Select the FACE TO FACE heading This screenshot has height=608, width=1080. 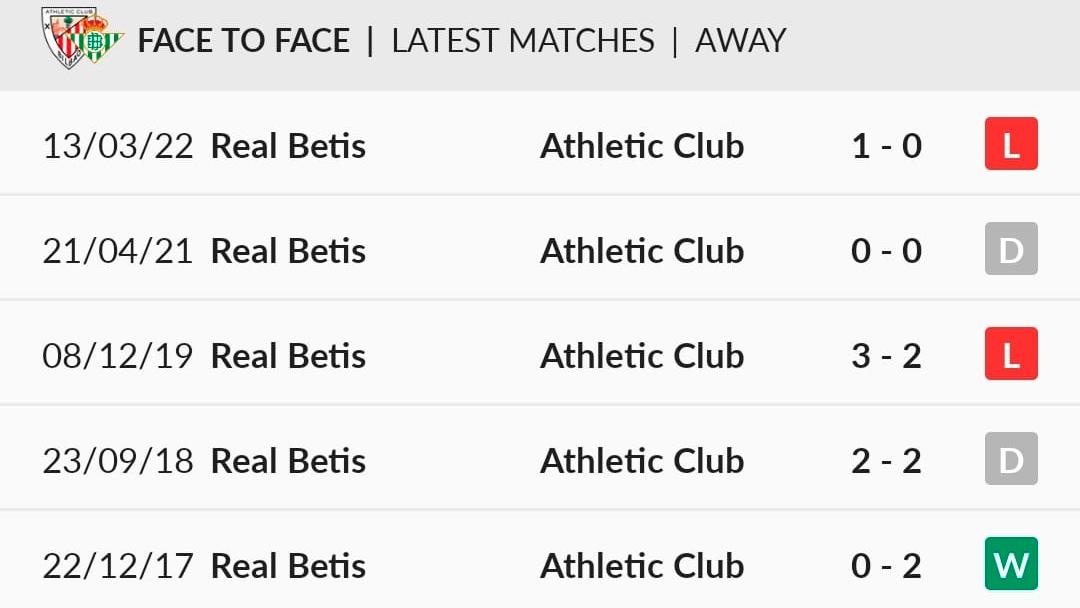(244, 41)
